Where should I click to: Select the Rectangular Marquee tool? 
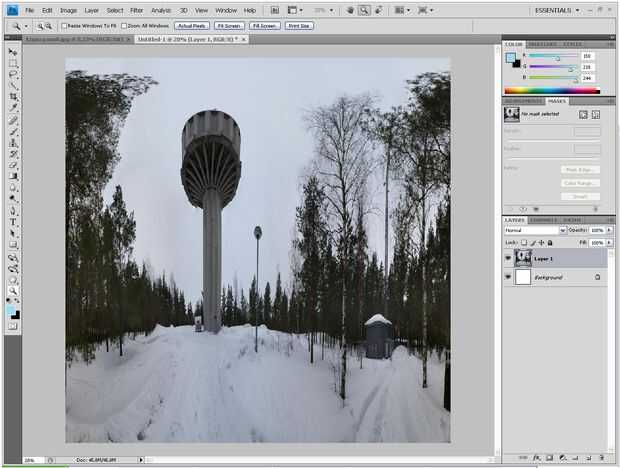click(x=13, y=63)
